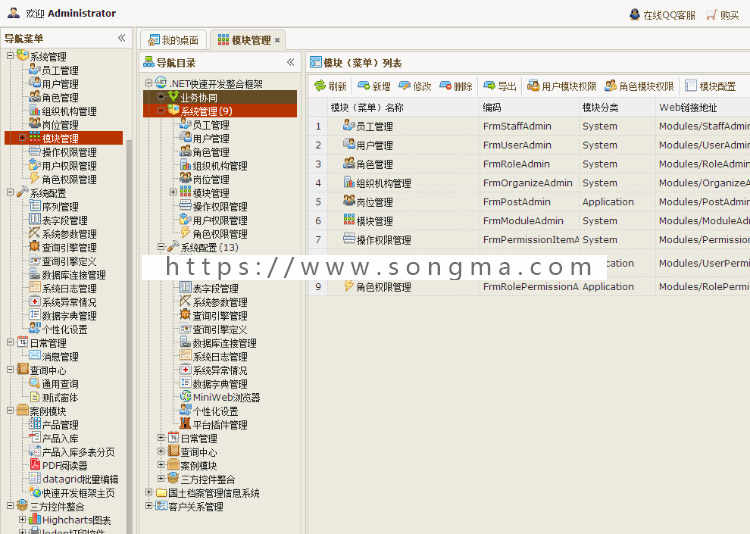
Task: Click the 删除 delete toolbar button
Action: [x=456, y=86]
